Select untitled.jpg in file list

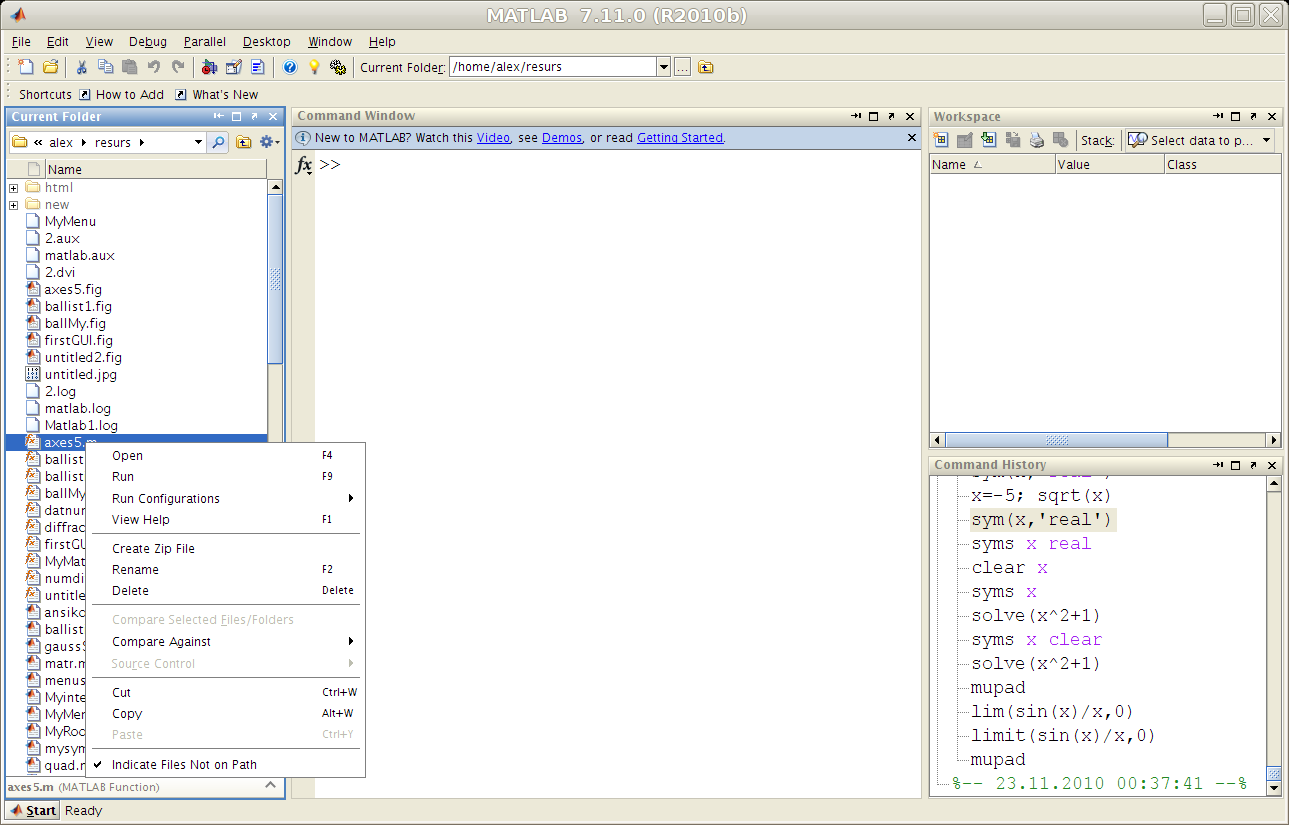click(x=80, y=374)
